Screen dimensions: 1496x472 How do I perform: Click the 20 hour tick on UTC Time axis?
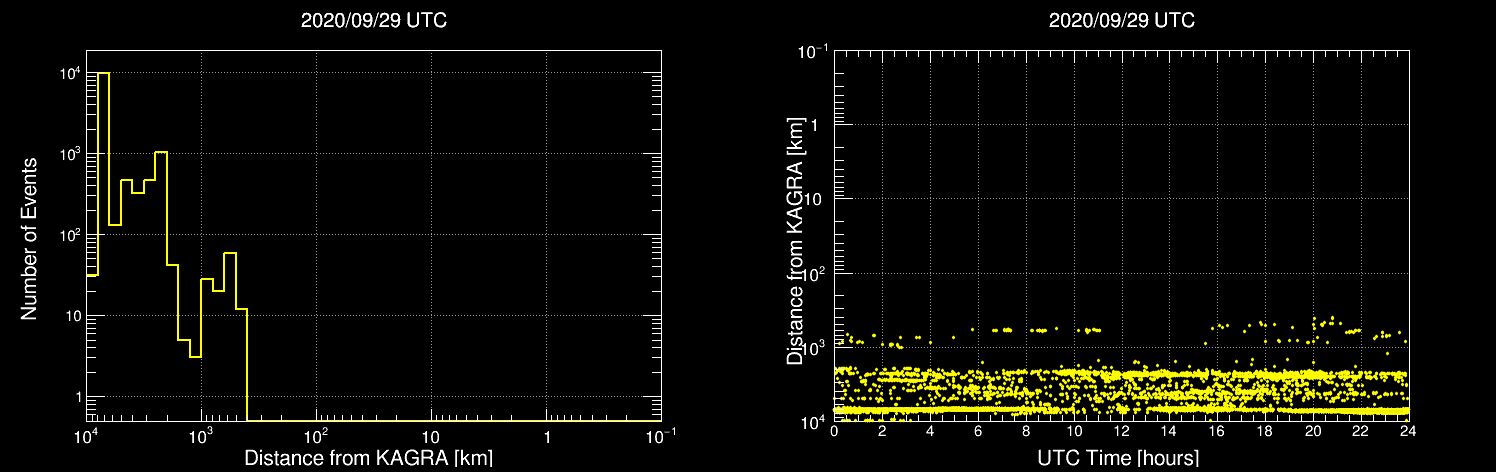[1313, 433]
